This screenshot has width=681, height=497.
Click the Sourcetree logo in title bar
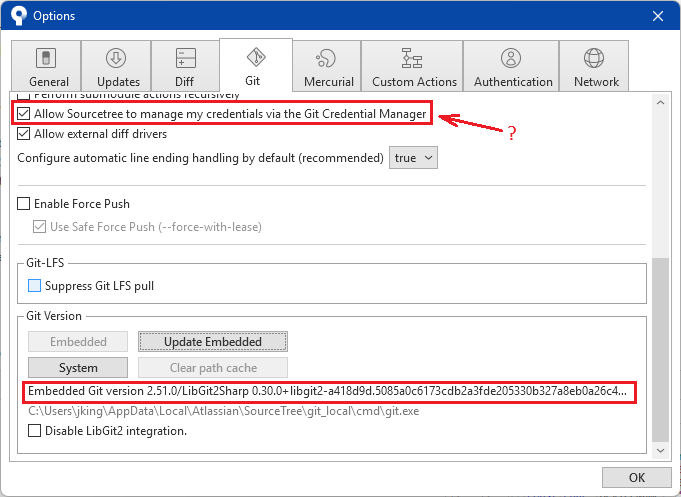tap(19, 16)
